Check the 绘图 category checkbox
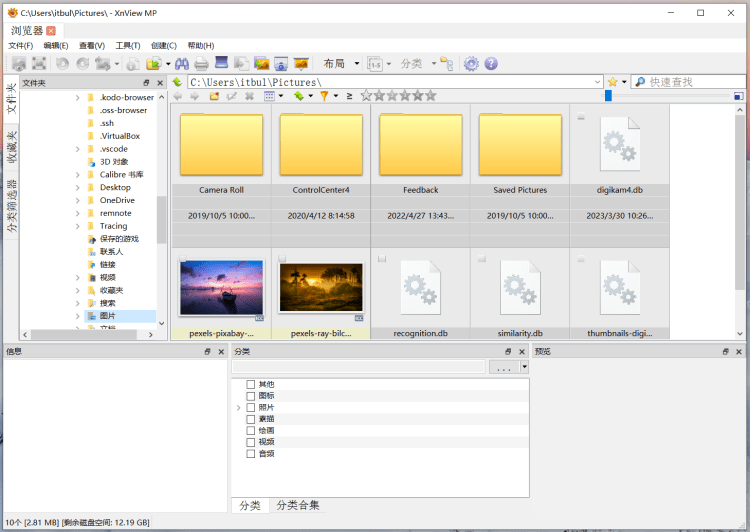Image resolution: width=750 pixels, height=532 pixels. pyautogui.click(x=250, y=431)
